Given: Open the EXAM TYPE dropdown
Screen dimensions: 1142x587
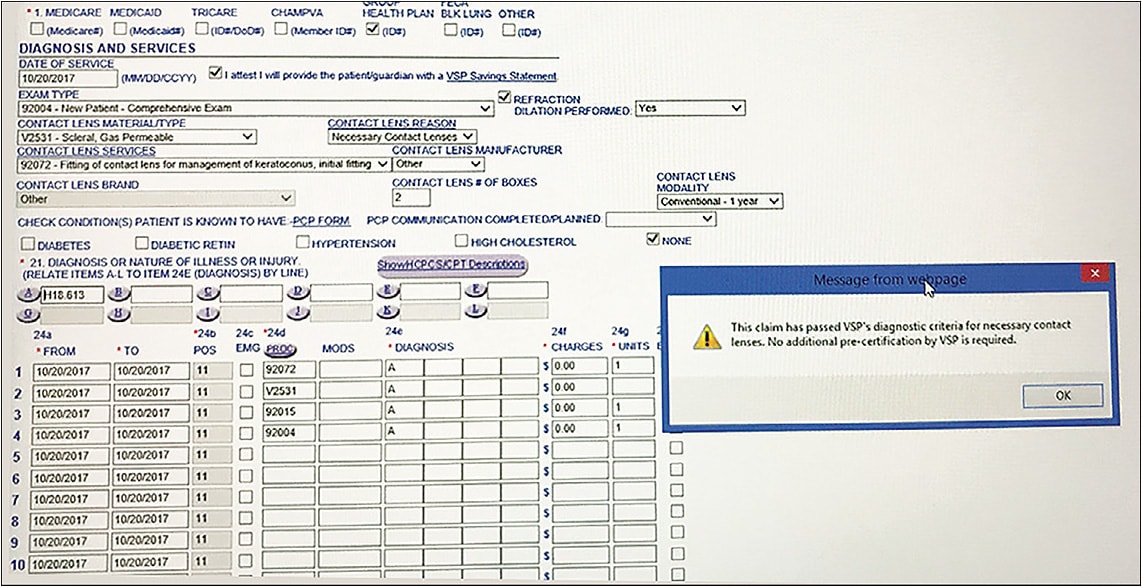Looking at the screenshot, I should click(487, 108).
